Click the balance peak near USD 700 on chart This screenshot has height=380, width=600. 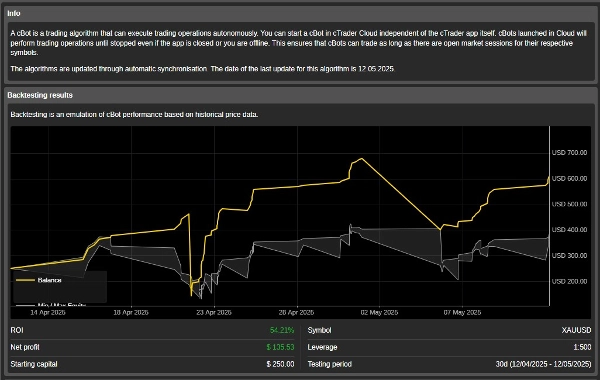coord(362,158)
